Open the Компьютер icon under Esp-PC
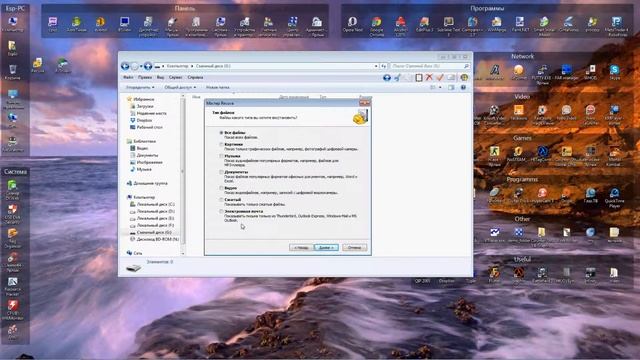This screenshot has height=360, width=640. coord(13,24)
